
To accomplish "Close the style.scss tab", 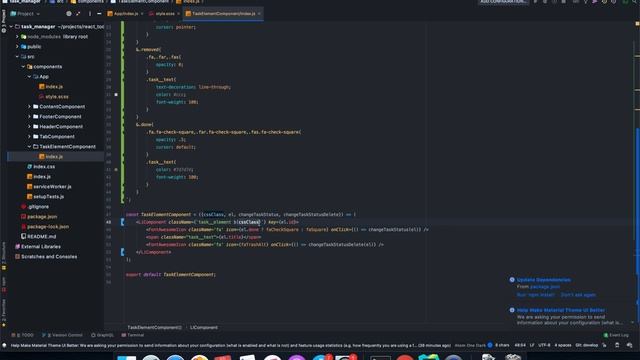I will point(178,13).
